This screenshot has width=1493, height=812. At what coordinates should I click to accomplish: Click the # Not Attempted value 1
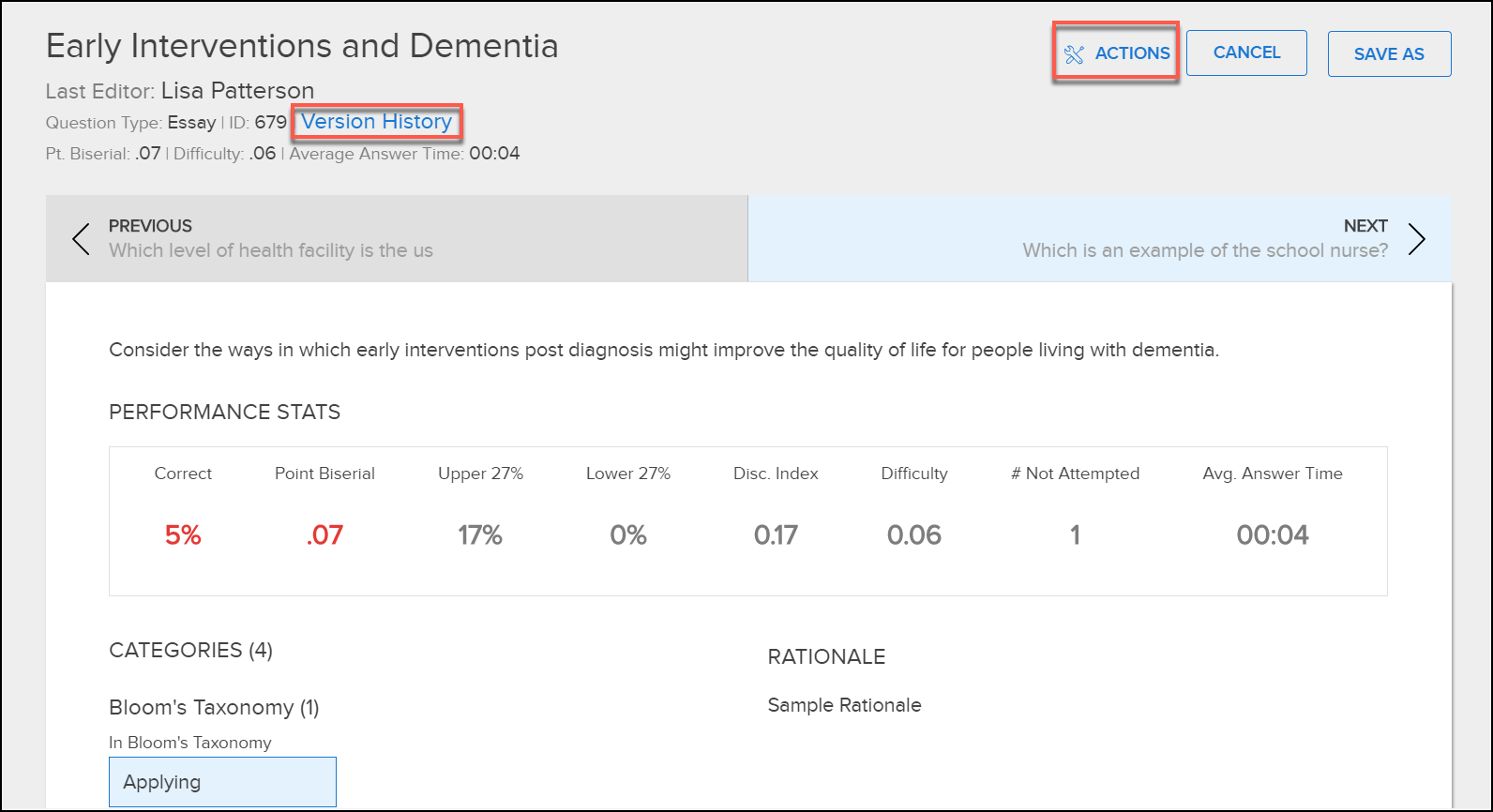[x=1076, y=535]
